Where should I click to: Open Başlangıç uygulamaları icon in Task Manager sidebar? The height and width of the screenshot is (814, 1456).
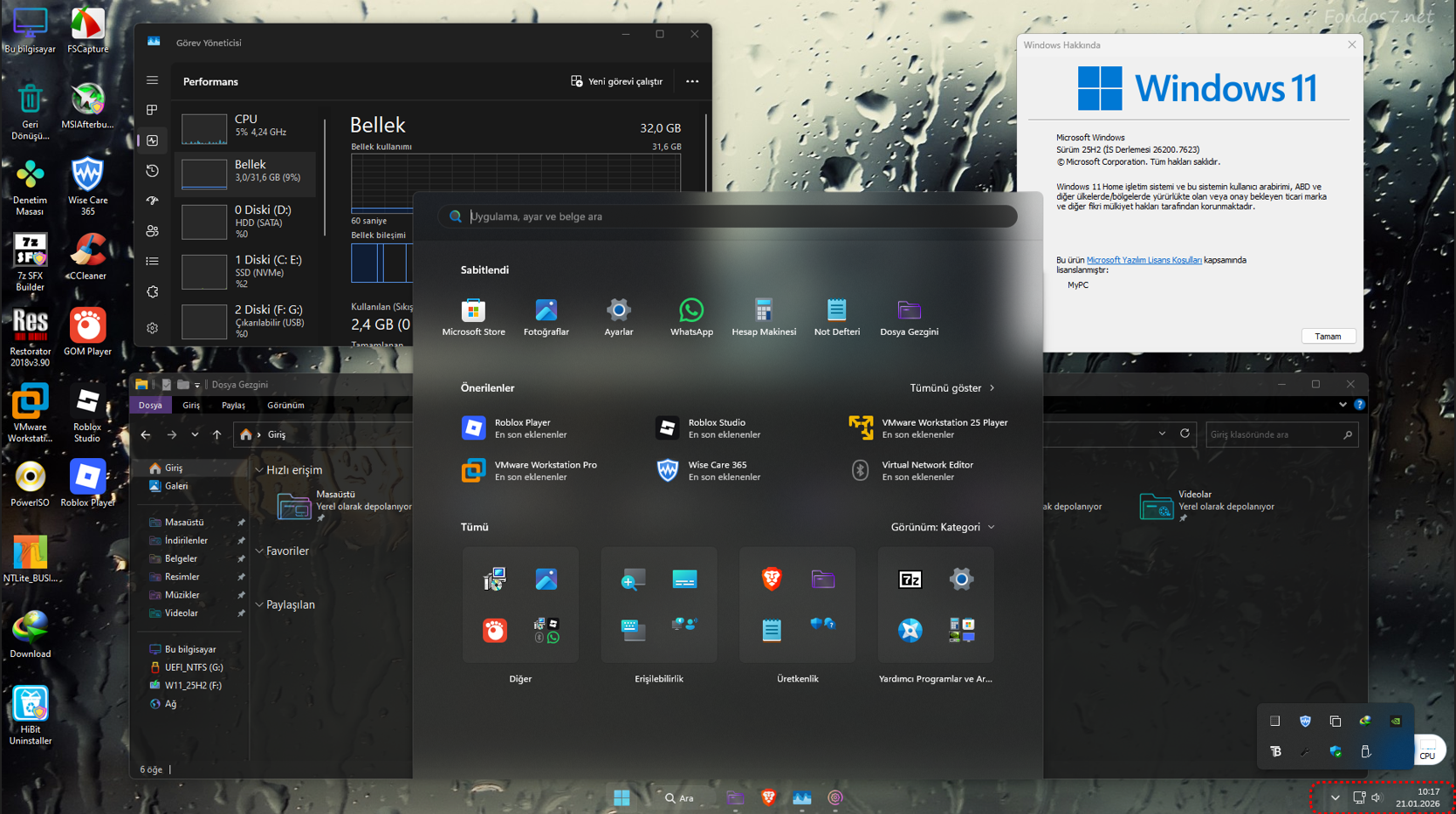pos(153,201)
